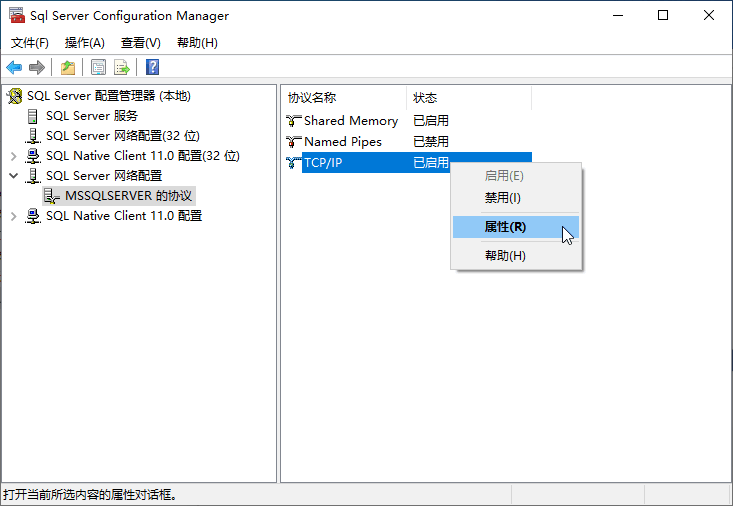Click the blue Back arrow toolbar icon
Screen dimensions: 733x506
click(14, 67)
